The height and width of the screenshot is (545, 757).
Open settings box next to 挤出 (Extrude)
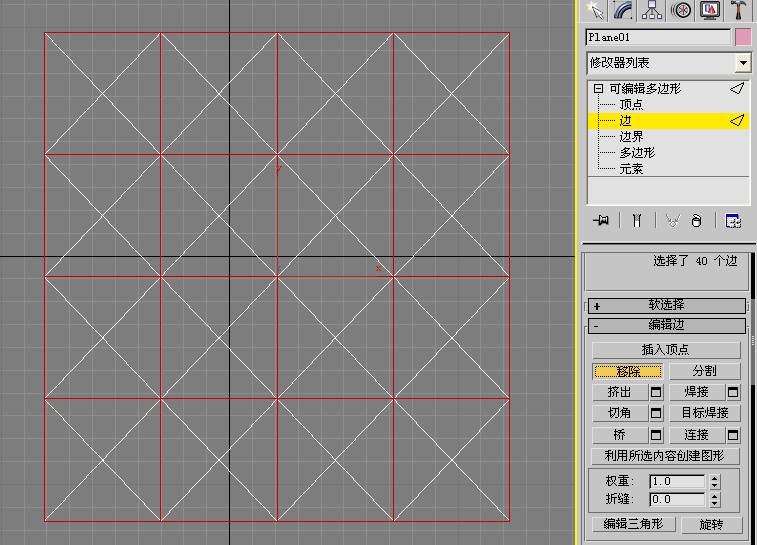[656, 392]
